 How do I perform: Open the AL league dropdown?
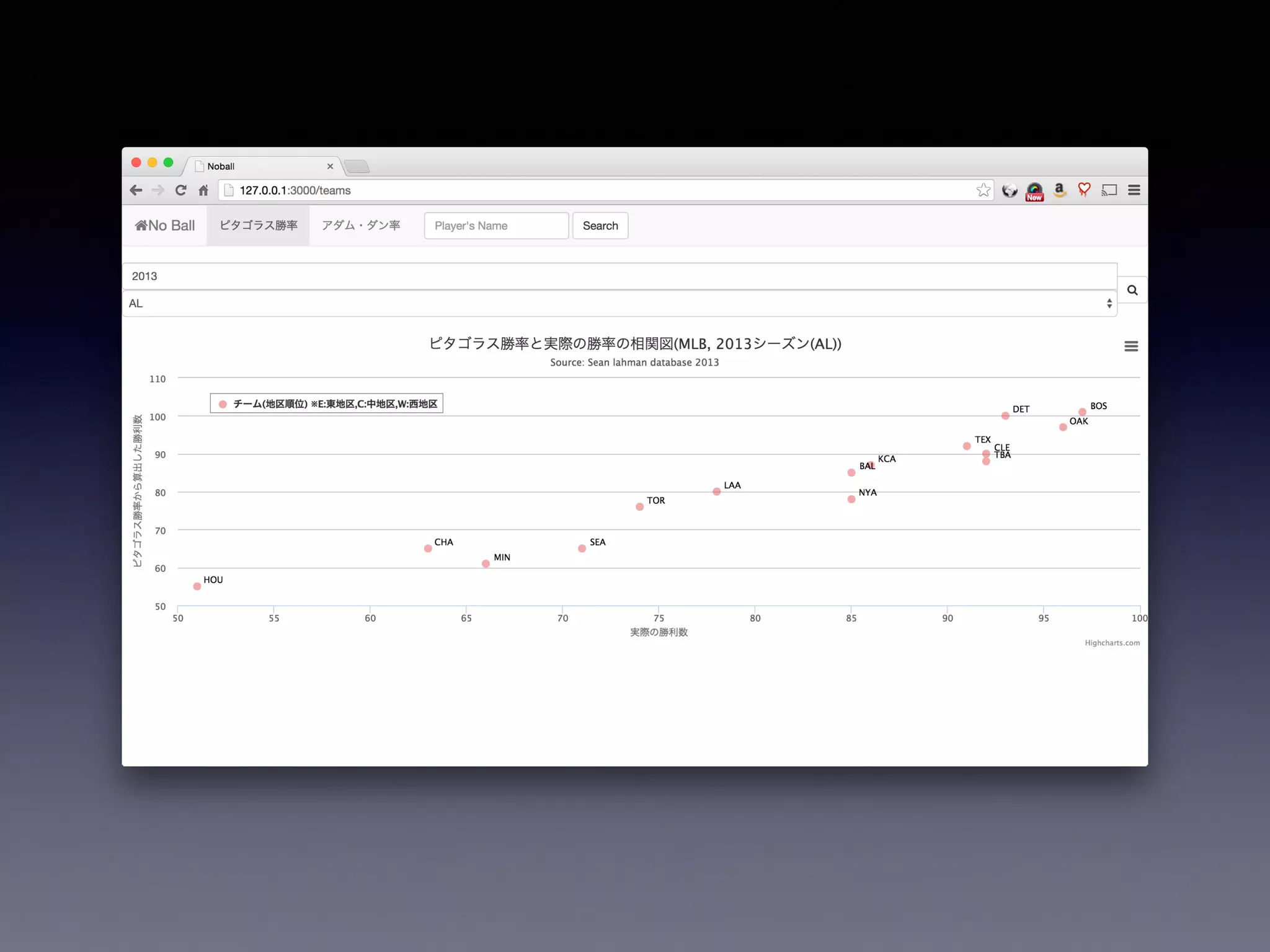tap(619, 304)
